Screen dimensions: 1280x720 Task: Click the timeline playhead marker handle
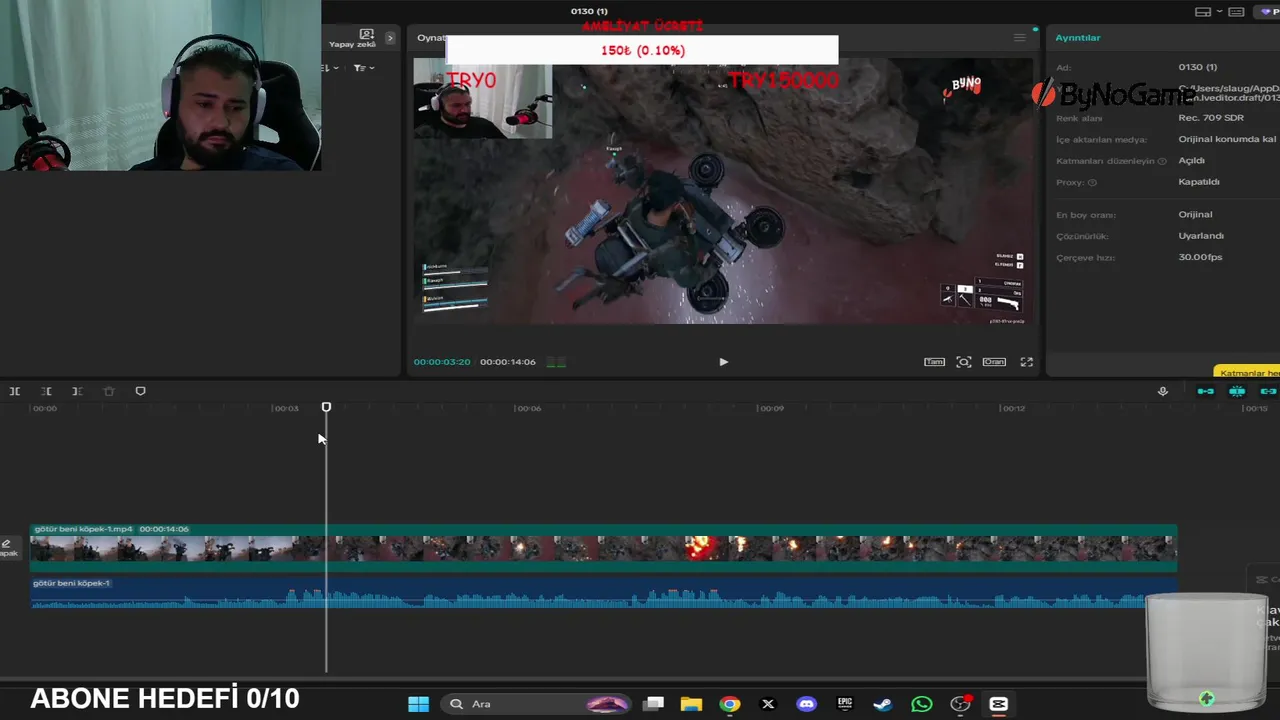(x=326, y=407)
